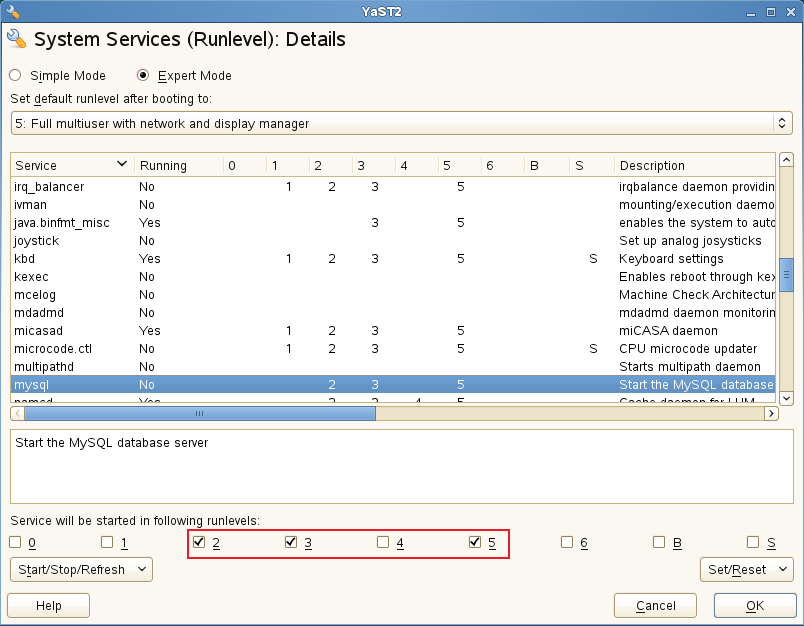The image size is (804, 626).
Task: Disable runlevel 3 for the mysql service
Action: coord(291,542)
